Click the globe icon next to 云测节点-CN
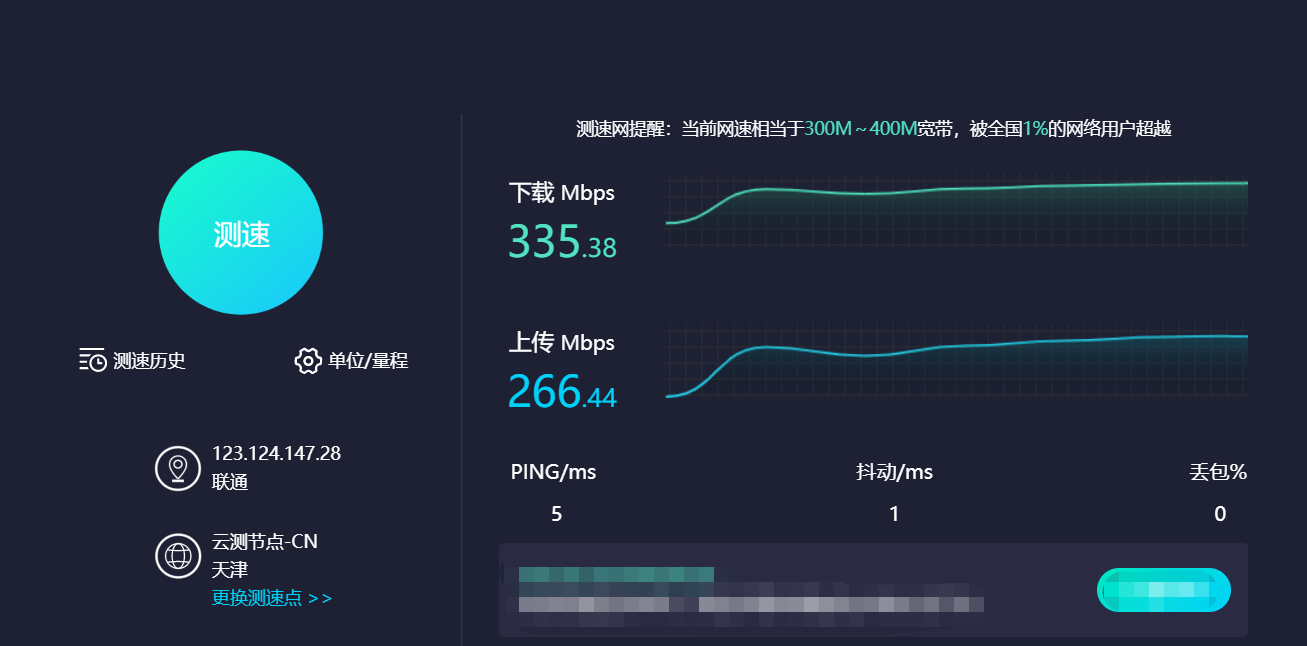 tap(178, 556)
